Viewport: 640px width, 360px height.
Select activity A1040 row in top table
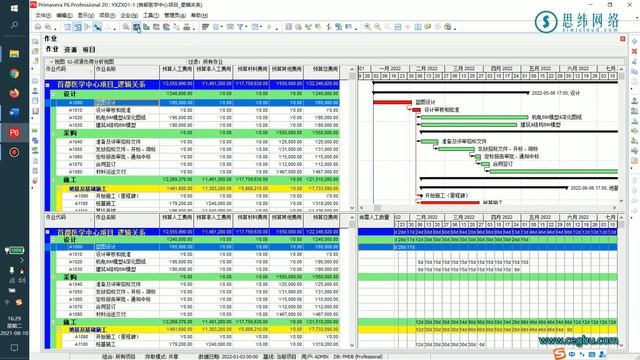tap(198, 142)
